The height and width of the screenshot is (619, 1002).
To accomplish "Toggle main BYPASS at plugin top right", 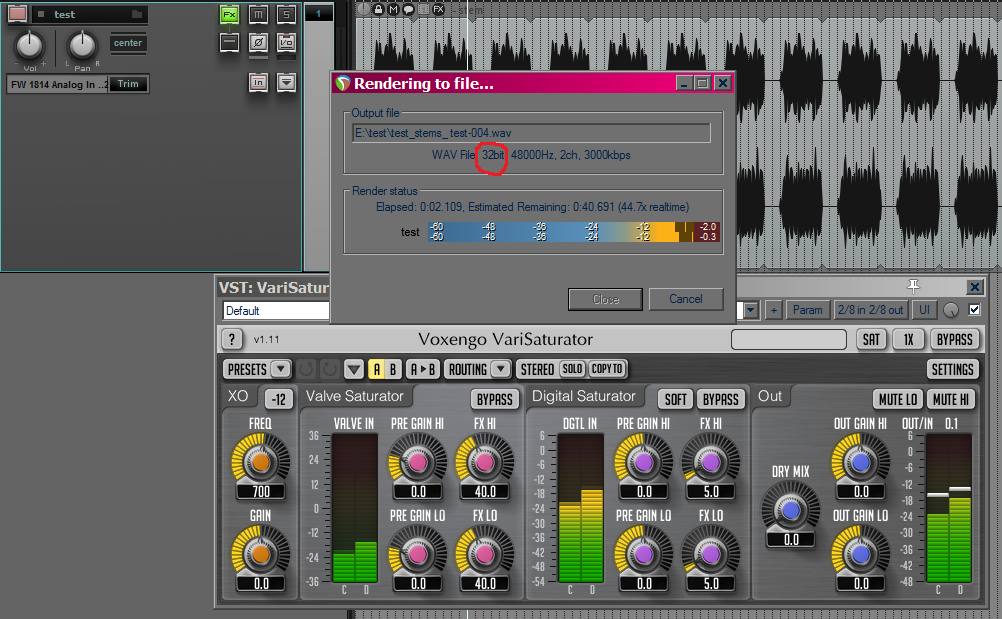I will pyautogui.click(x=954, y=339).
